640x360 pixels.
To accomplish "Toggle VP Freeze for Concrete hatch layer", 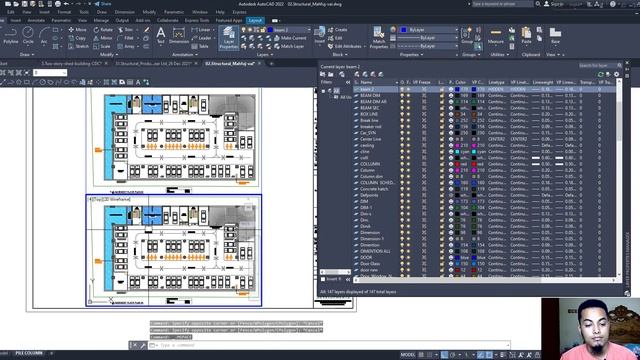I will coord(424,189).
